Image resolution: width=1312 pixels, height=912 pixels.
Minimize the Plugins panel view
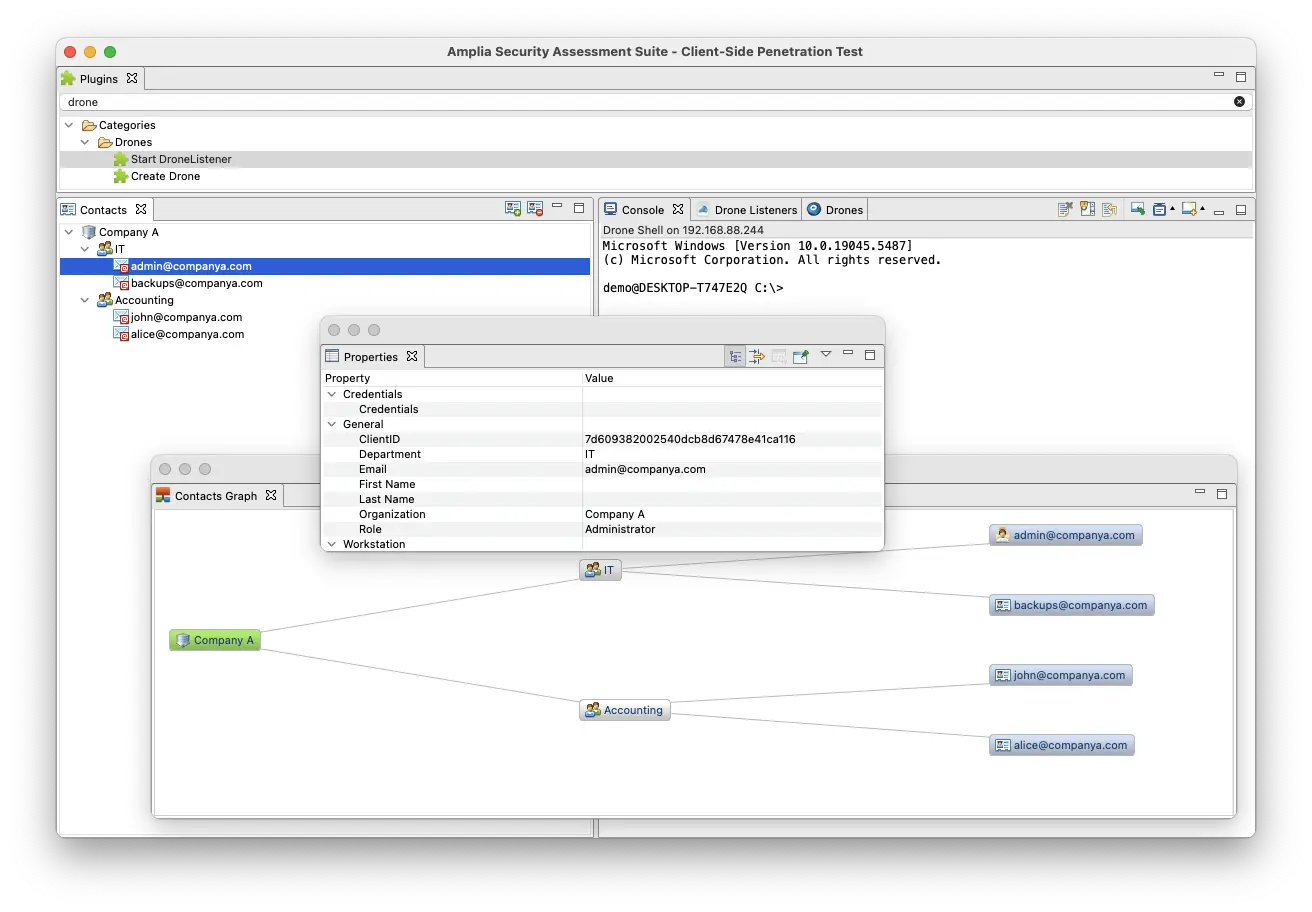(1219, 75)
